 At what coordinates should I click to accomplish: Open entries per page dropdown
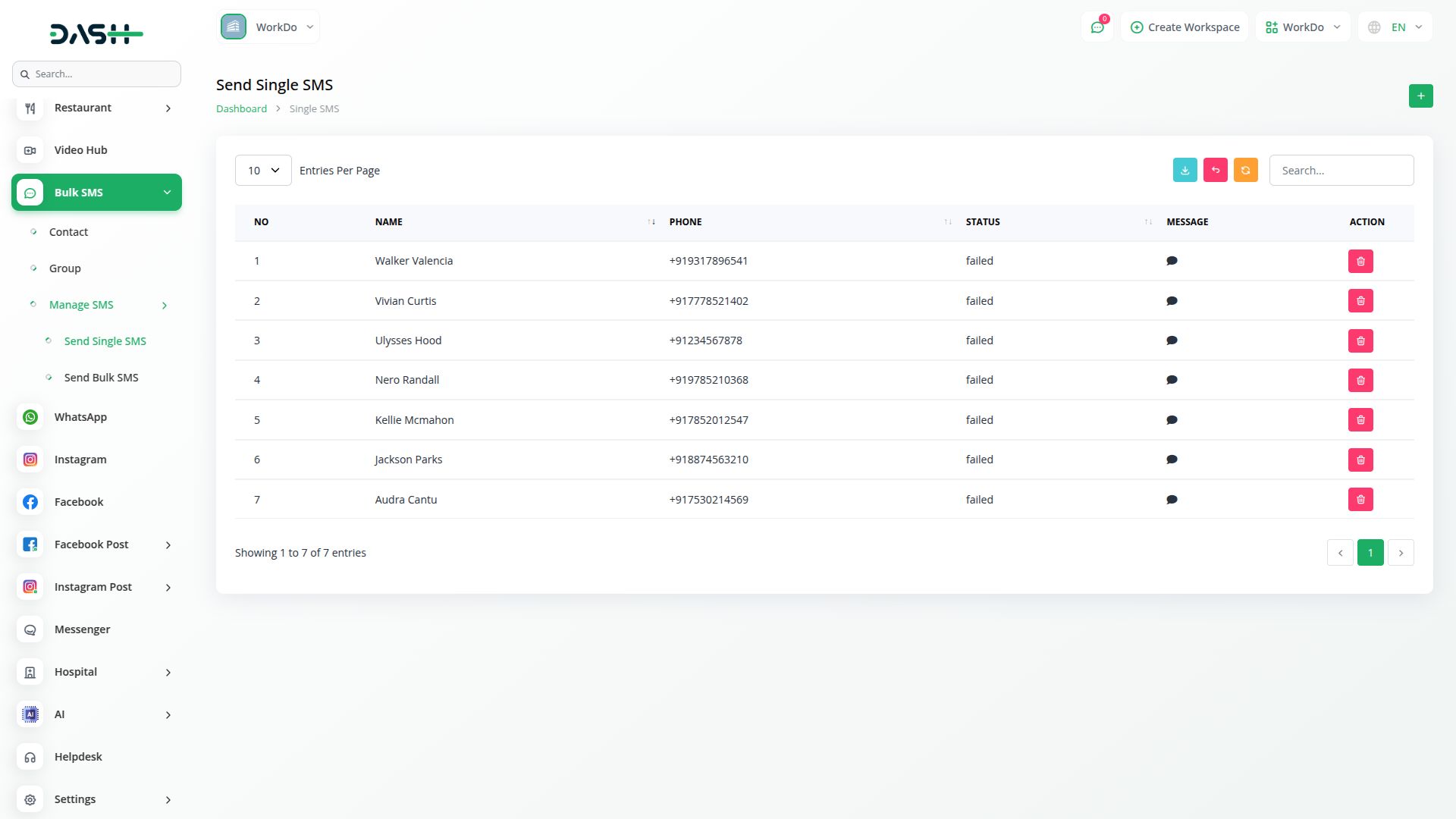[263, 171]
